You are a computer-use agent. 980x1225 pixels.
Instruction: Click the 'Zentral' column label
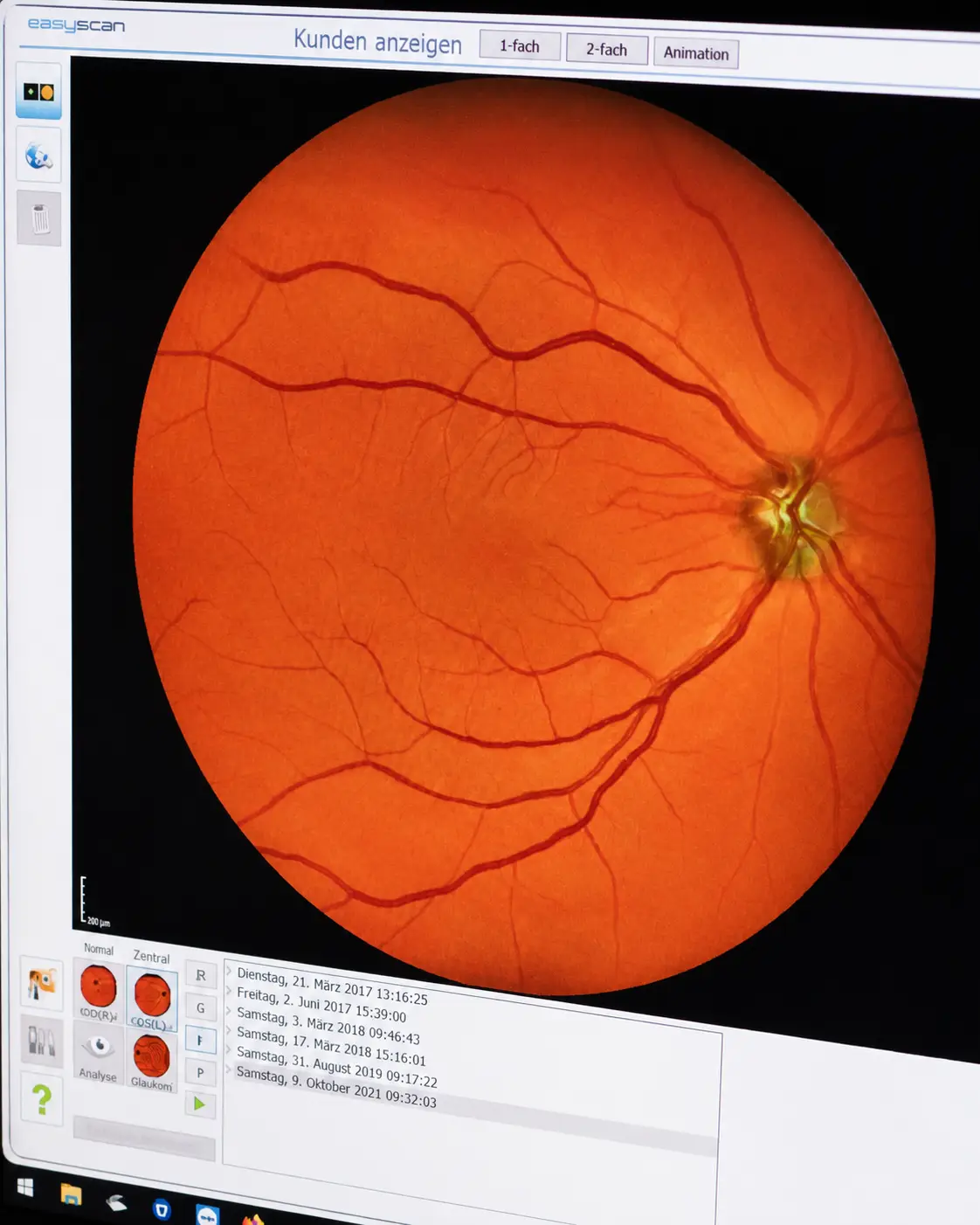[x=151, y=957]
